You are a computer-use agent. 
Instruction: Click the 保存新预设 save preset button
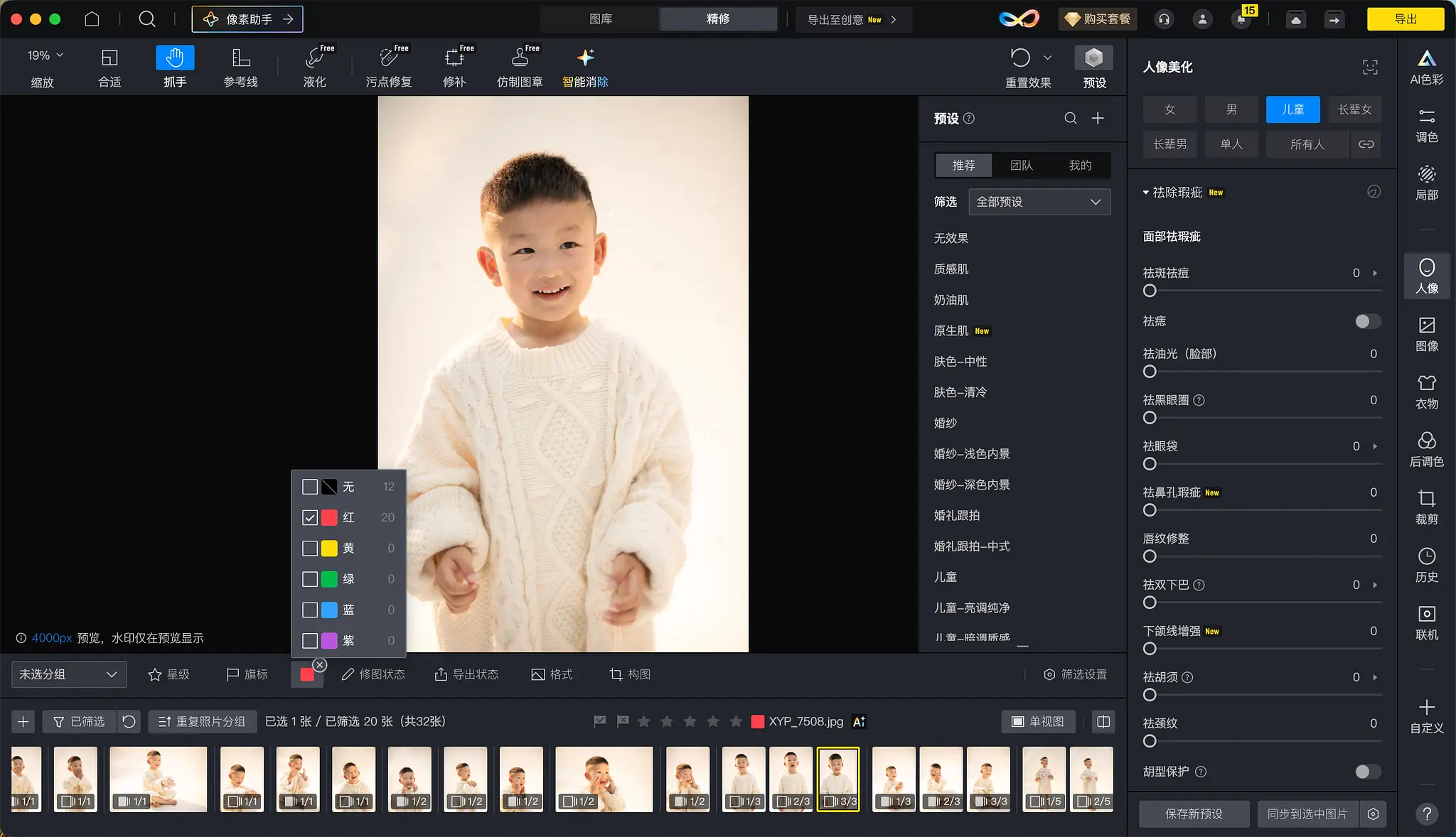point(1193,814)
